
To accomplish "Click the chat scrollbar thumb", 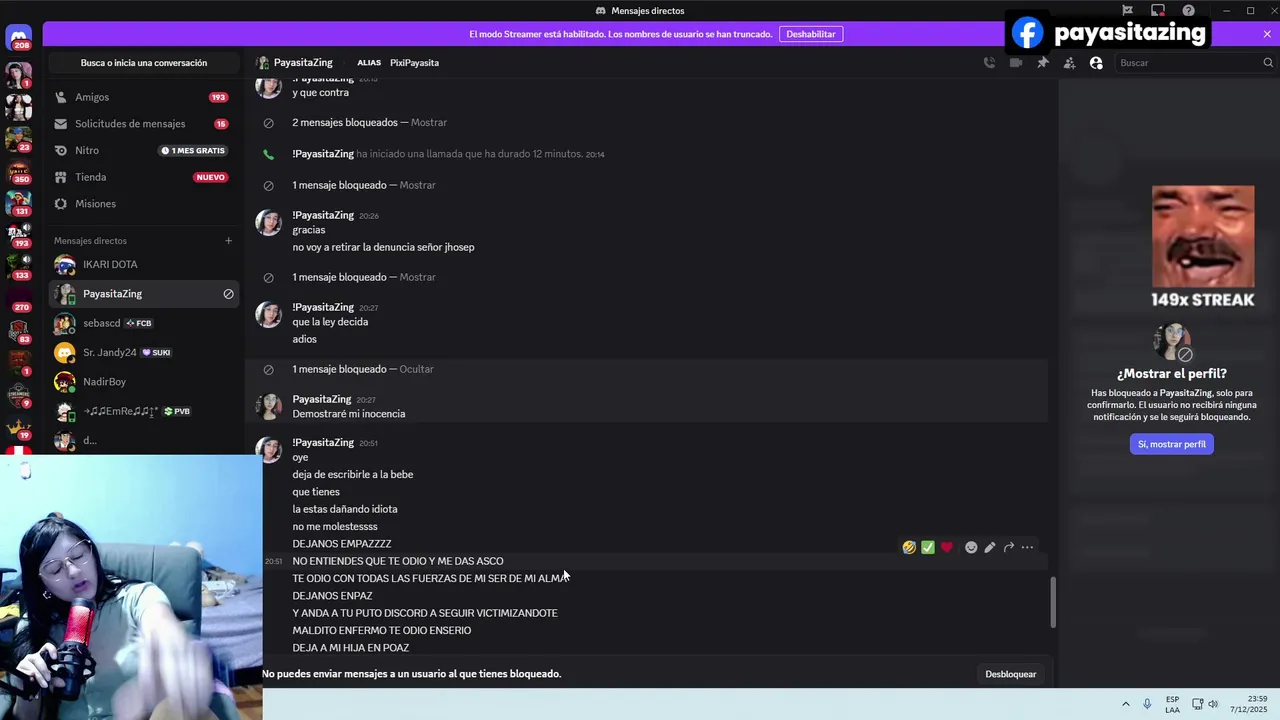I will (1052, 603).
